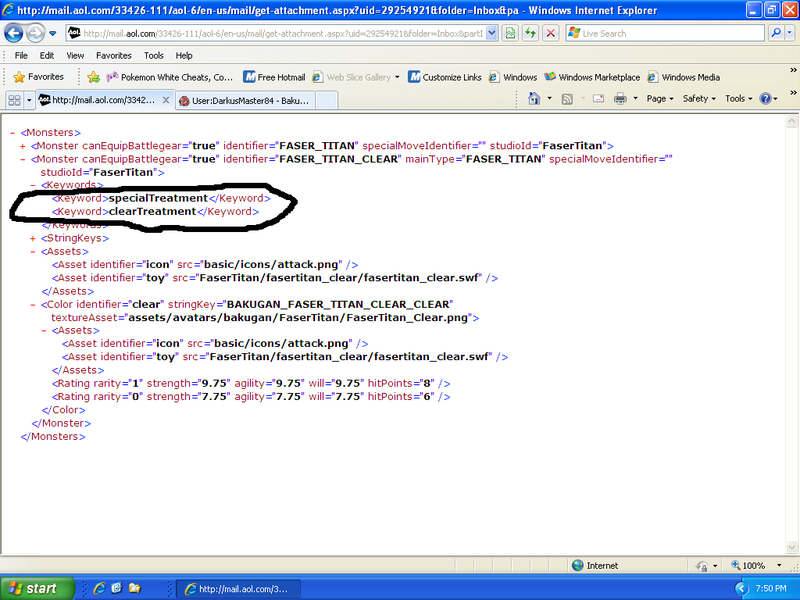Collapse the Monsters root XML node
The height and width of the screenshot is (600, 800).
[x=11, y=132]
